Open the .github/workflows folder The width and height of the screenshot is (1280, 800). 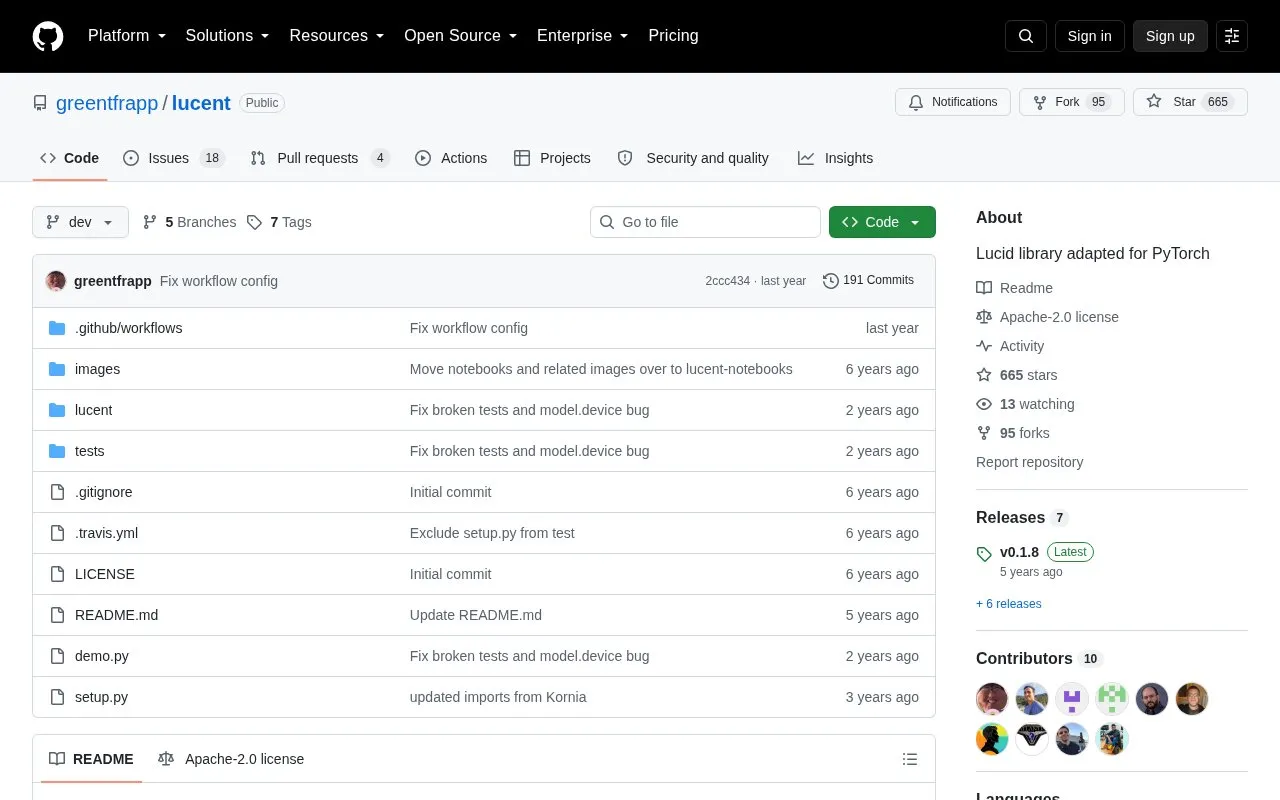pos(128,328)
